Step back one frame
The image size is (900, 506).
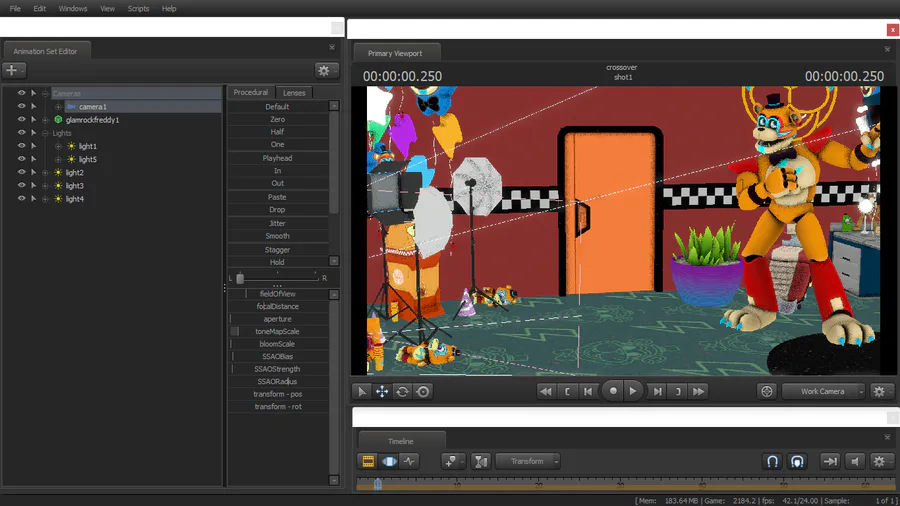tap(588, 391)
